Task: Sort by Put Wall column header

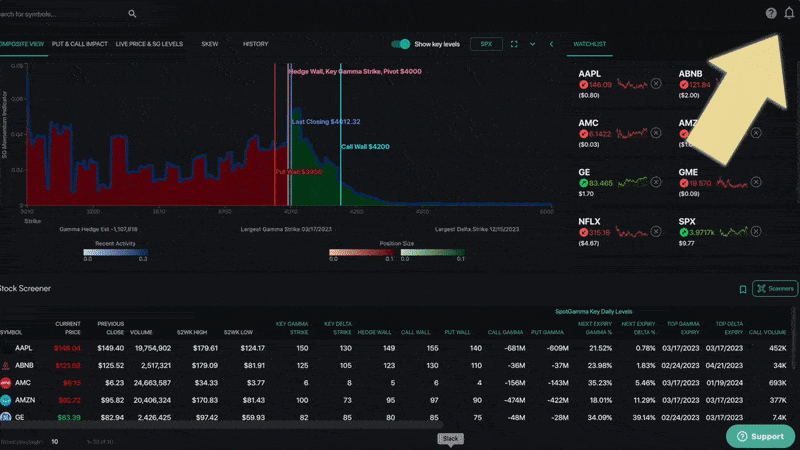Action: (457, 333)
